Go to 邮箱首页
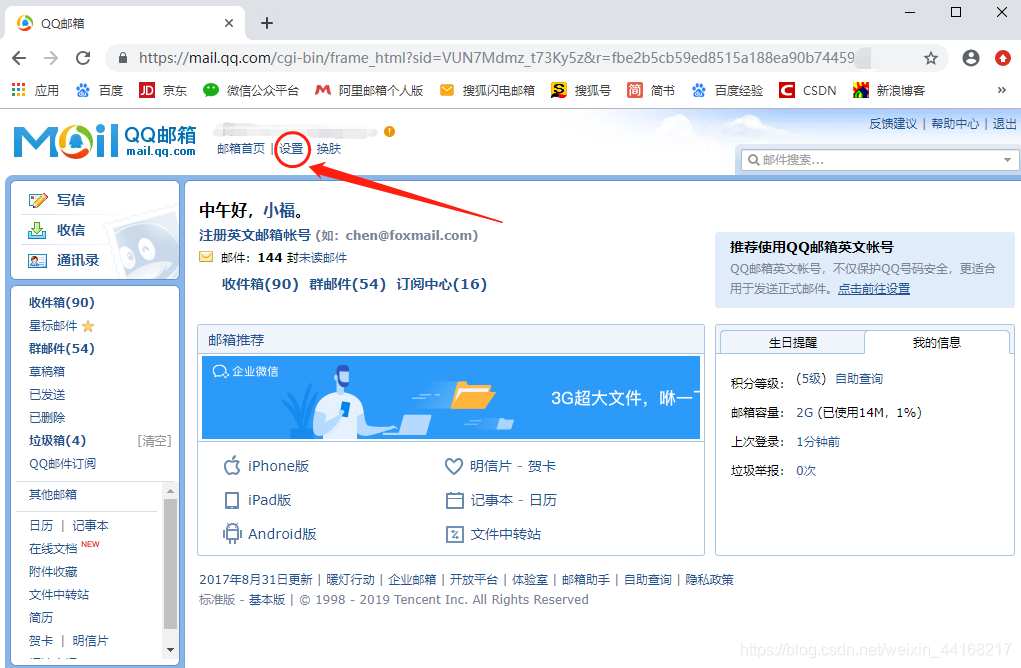Screen dimensions: 1021x668 click(241, 148)
